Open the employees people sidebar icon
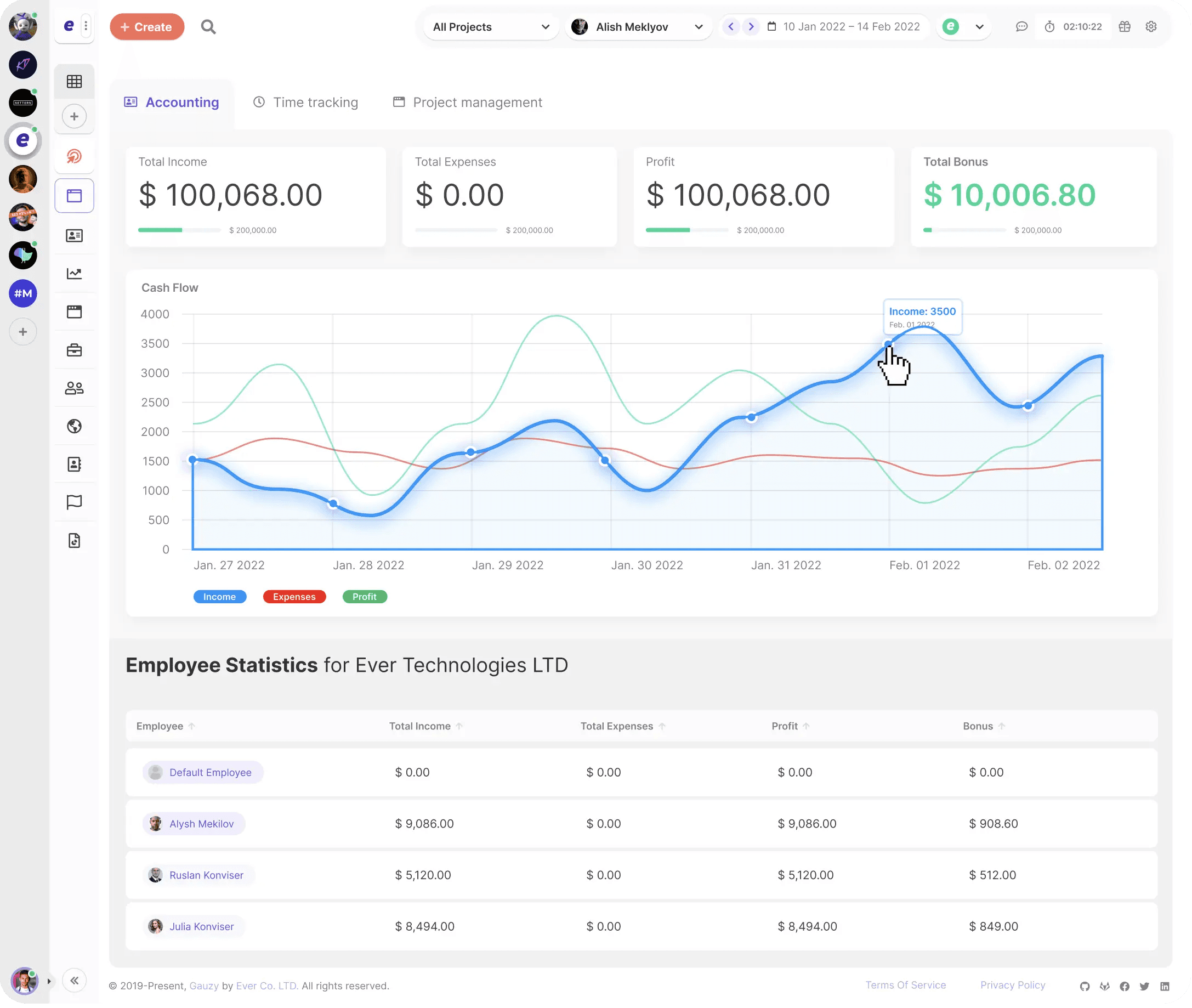This screenshot has width=1192, height=1008. pos(74,388)
